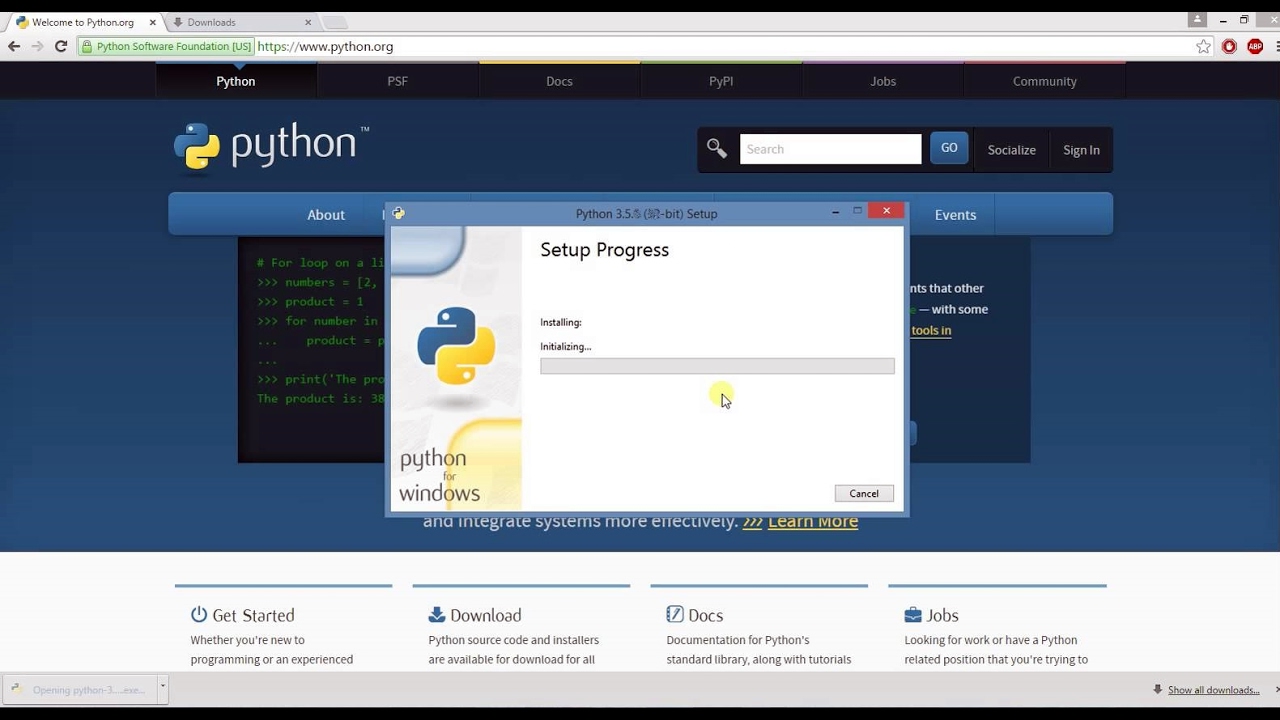The image size is (1280, 720).
Task: Follow the Learn More link
Action: click(x=813, y=521)
